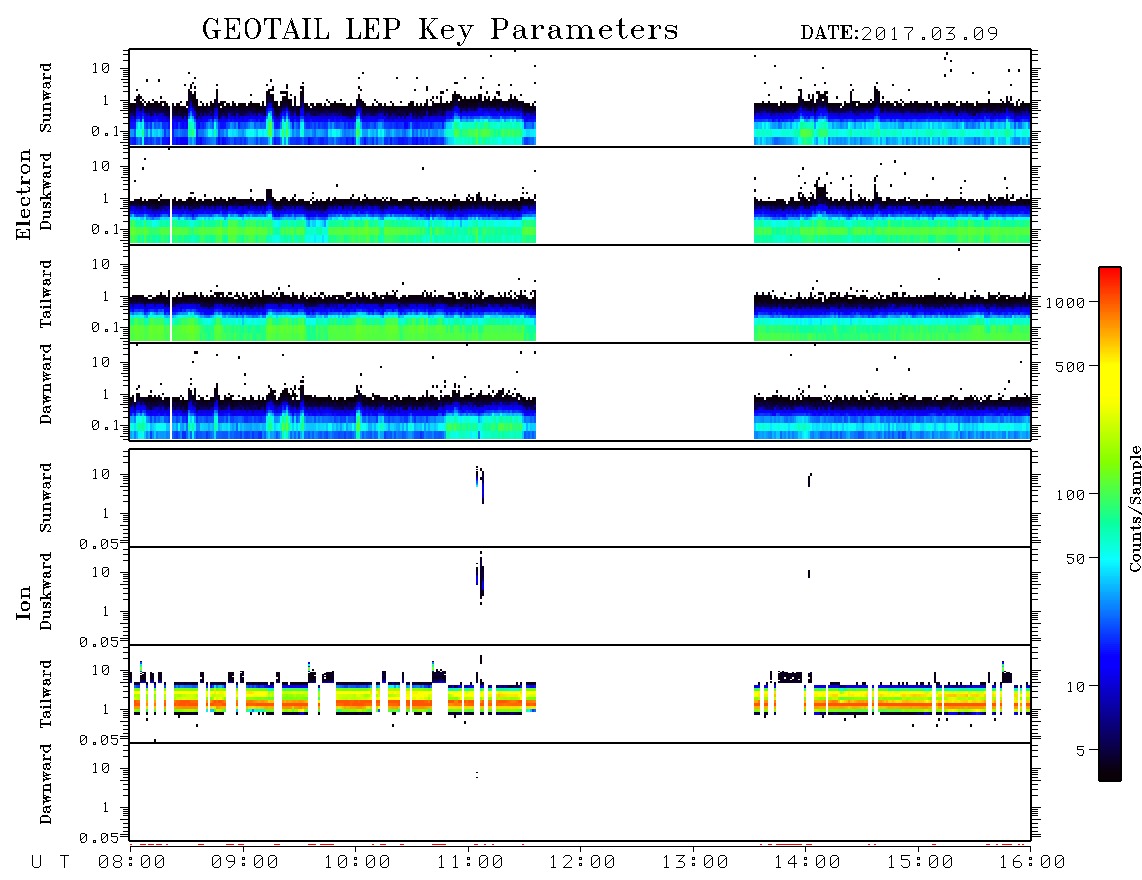The image size is (1142, 880).
Task: Click the Ion Dawnward spectrogram panel
Action: (x=580, y=792)
